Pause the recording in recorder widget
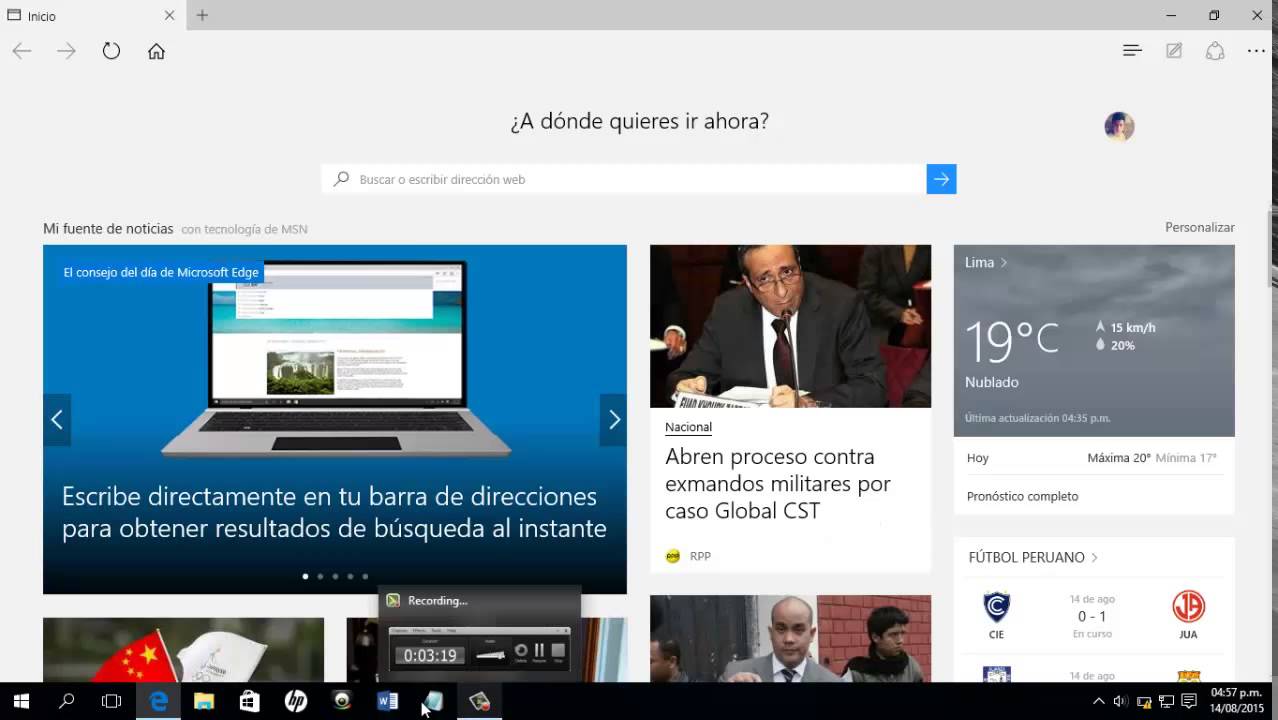1278x720 pixels. (539, 651)
